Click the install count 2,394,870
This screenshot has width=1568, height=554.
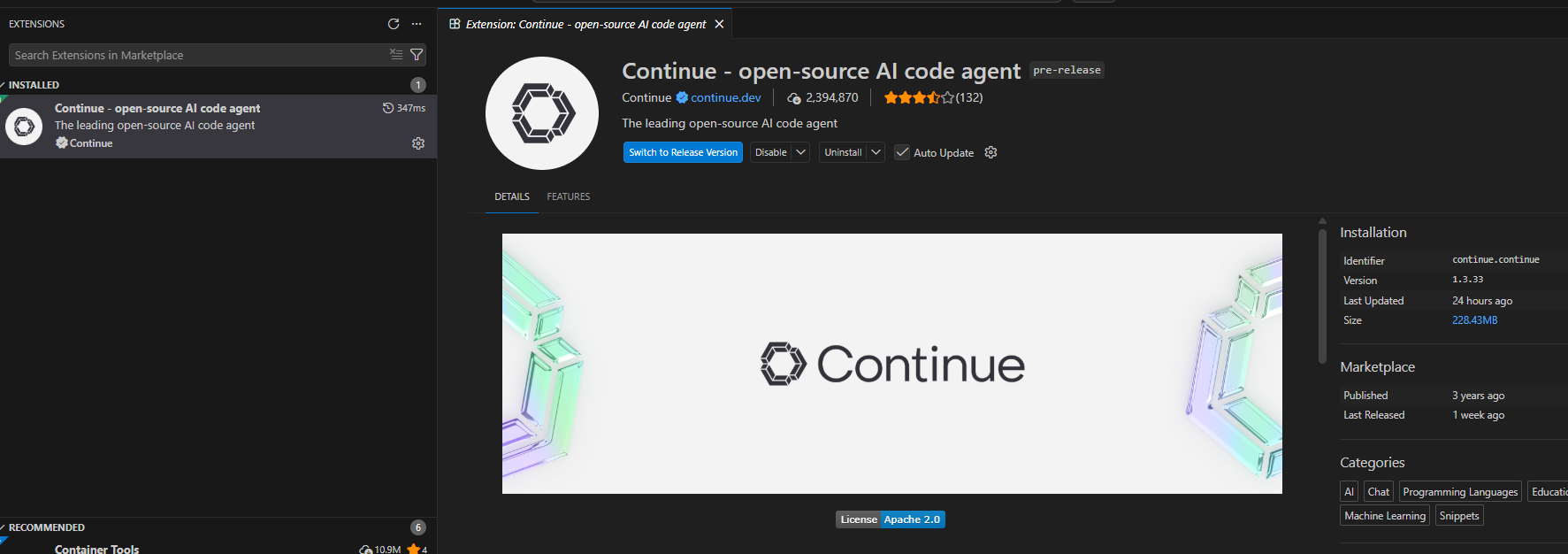(x=822, y=97)
